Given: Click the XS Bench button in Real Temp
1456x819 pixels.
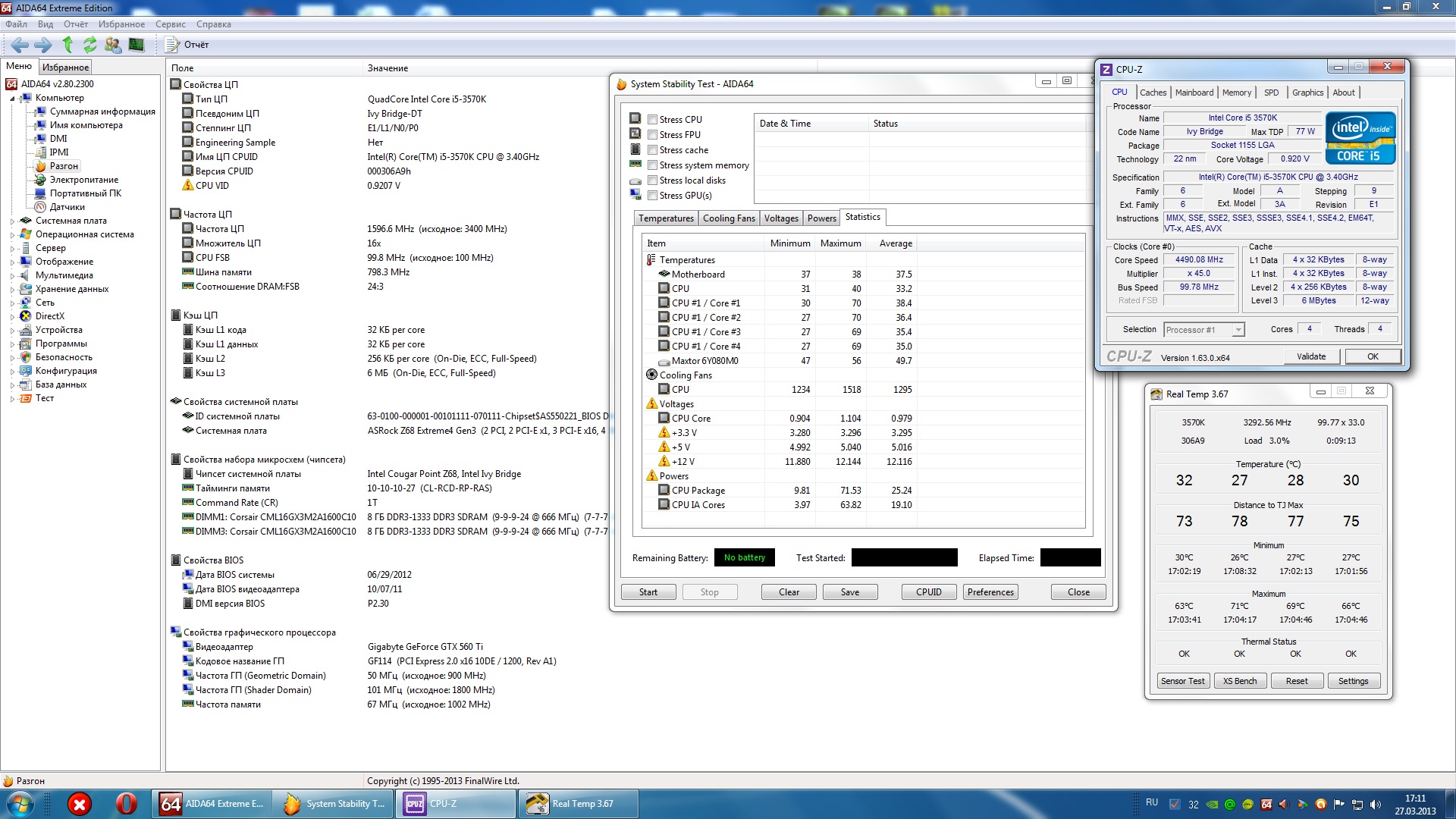Looking at the screenshot, I should coord(1239,681).
